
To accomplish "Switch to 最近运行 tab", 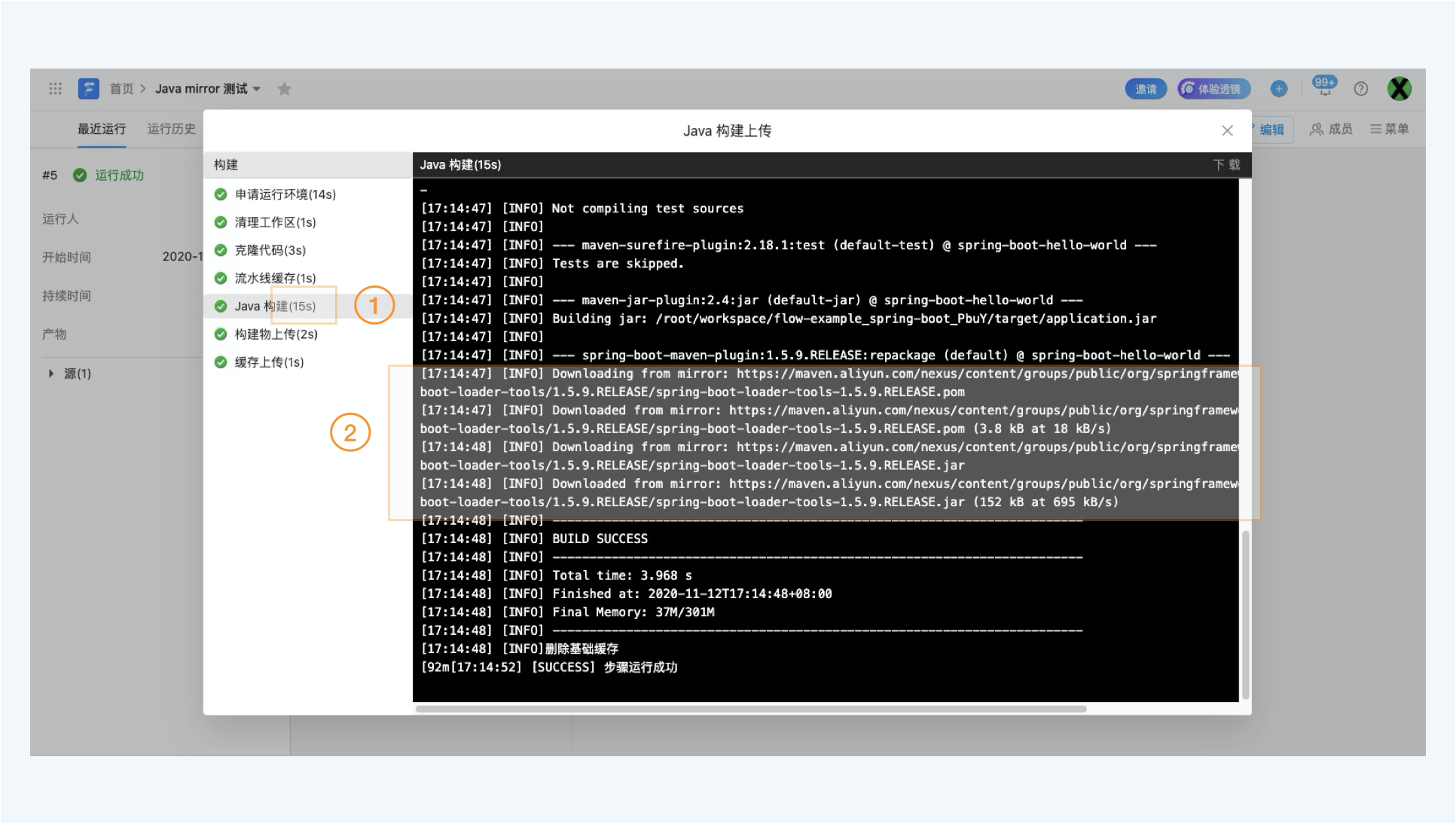I will coord(102,129).
